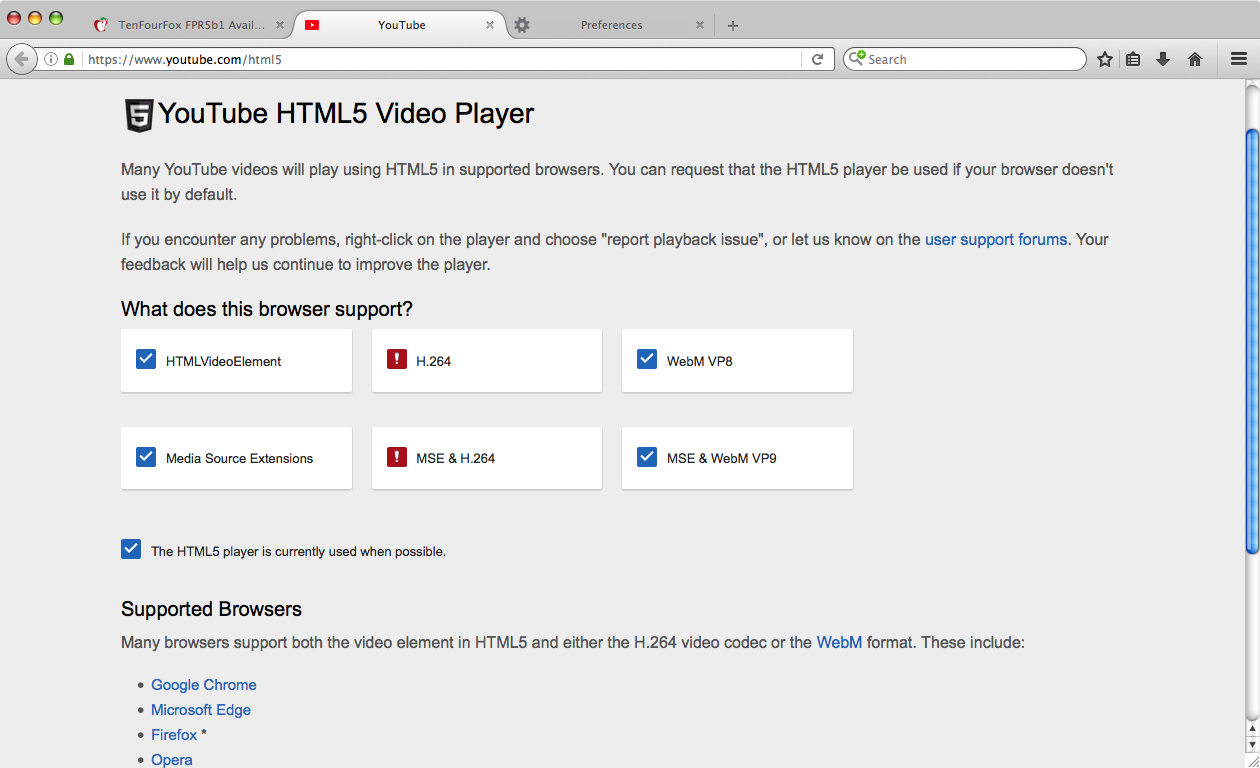Bookmark this page with the star icon
Image resolution: width=1260 pixels, height=768 pixels.
click(1105, 59)
